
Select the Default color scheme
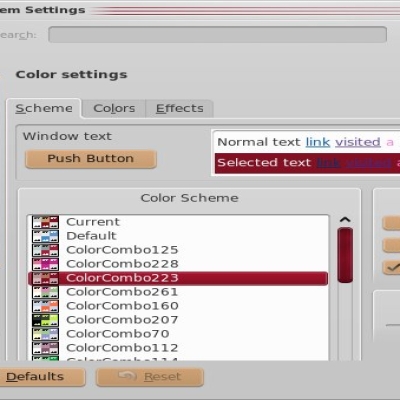(x=178, y=236)
